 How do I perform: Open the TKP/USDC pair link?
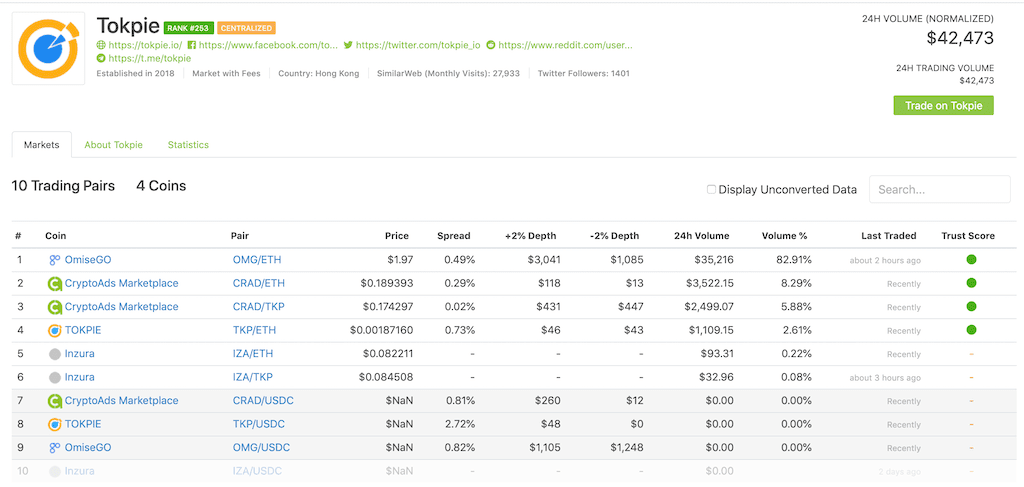259,424
